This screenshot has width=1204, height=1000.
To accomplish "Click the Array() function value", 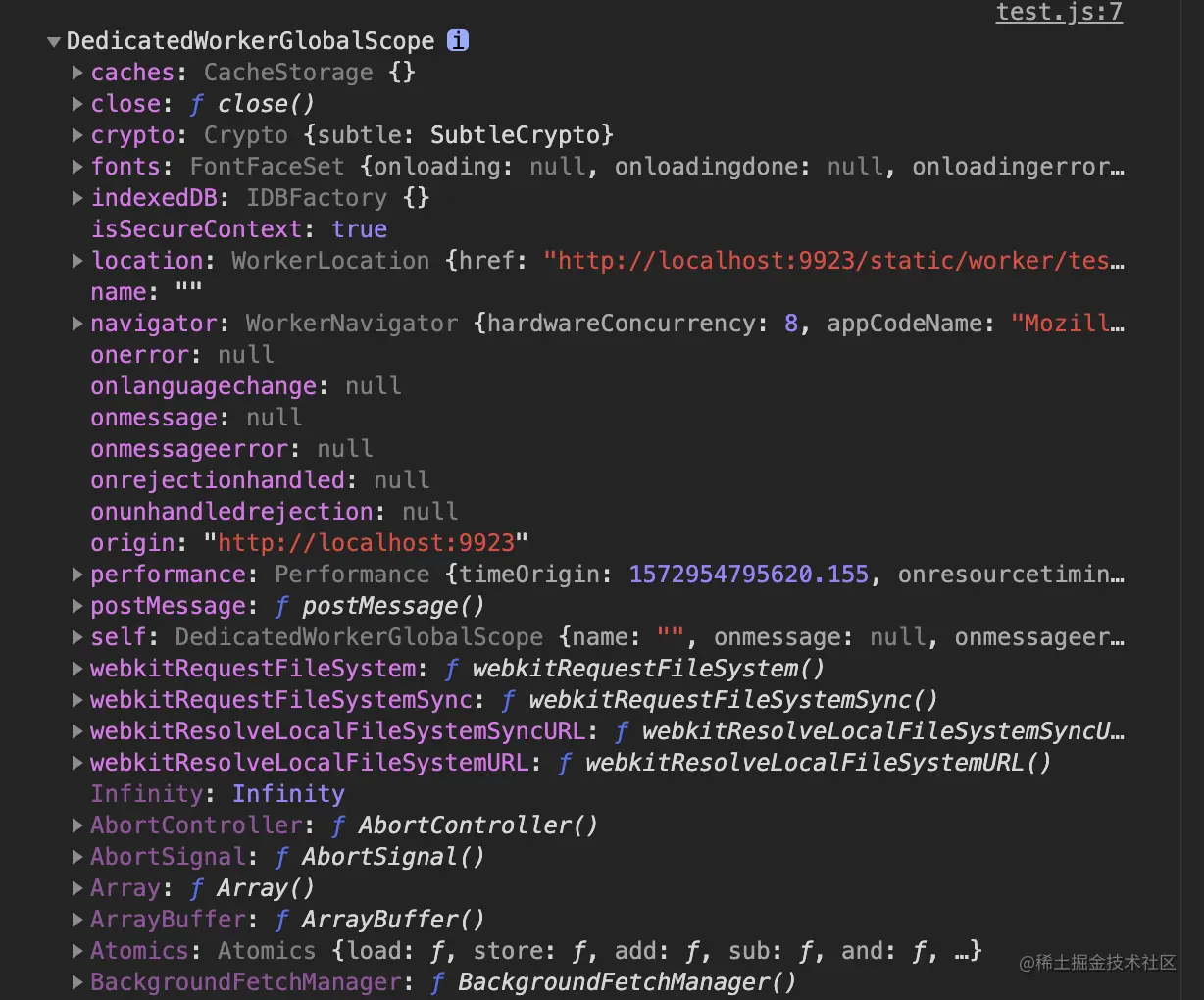I will click(266, 888).
